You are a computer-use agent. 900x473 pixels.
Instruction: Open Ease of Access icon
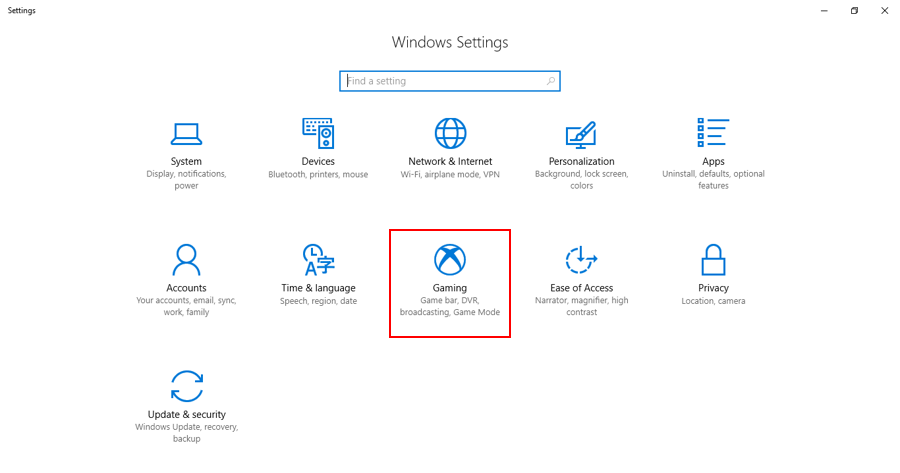pos(581,259)
